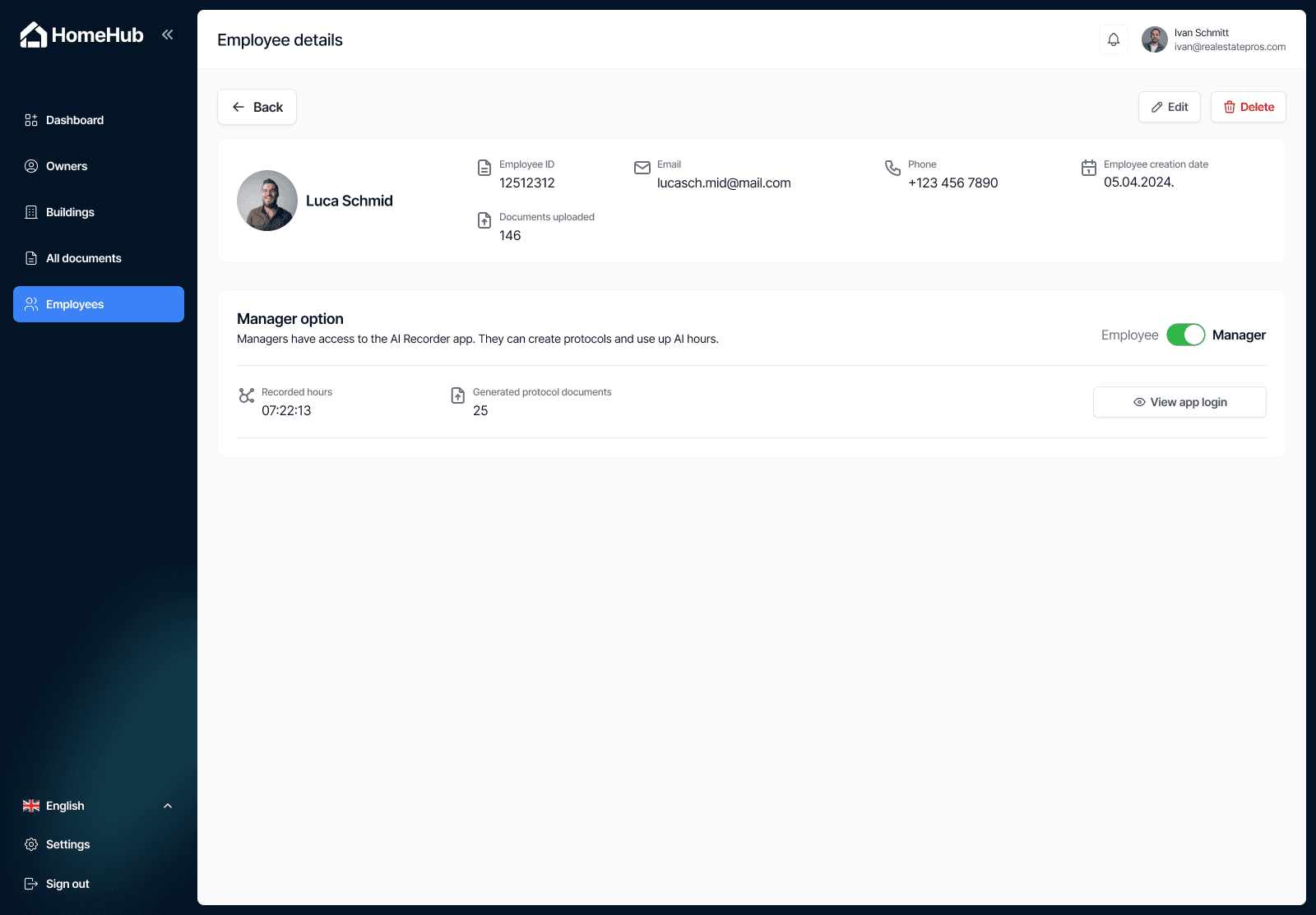This screenshot has height=915, width=1316.
Task: Click the Generated protocol documents icon
Action: pos(458,395)
